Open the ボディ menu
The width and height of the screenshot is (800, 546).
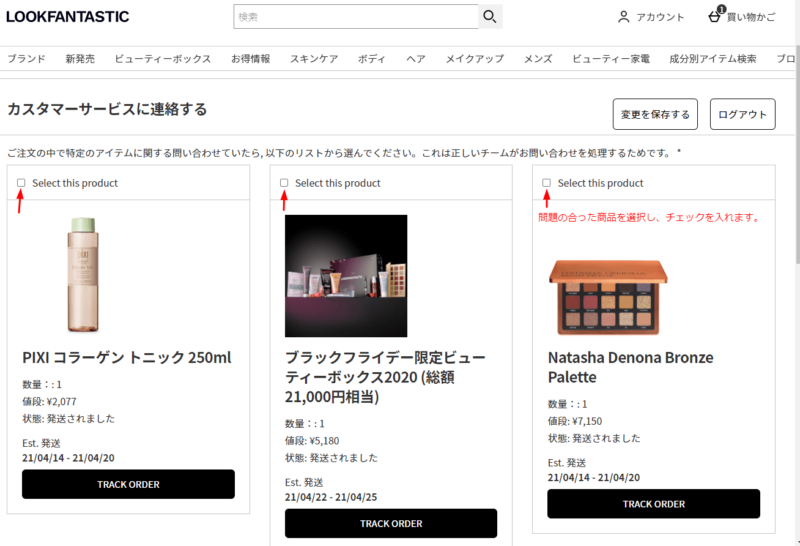tap(371, 59)
